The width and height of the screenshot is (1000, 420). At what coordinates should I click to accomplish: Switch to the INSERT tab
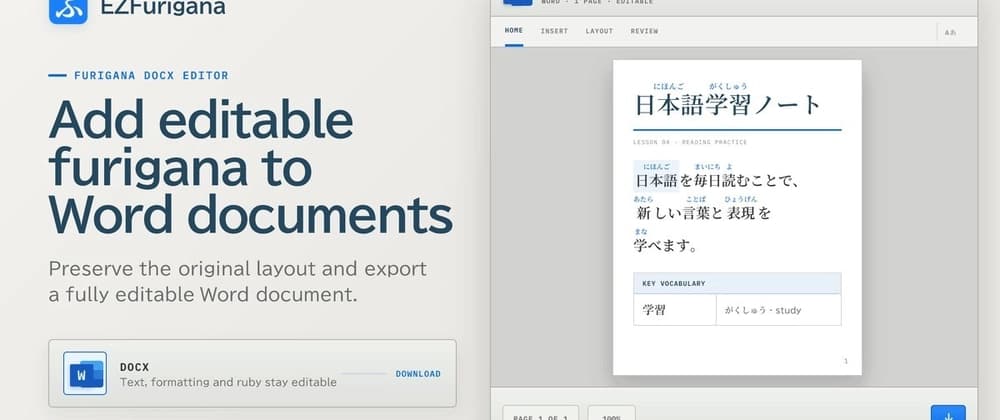(x=554, y=31)
